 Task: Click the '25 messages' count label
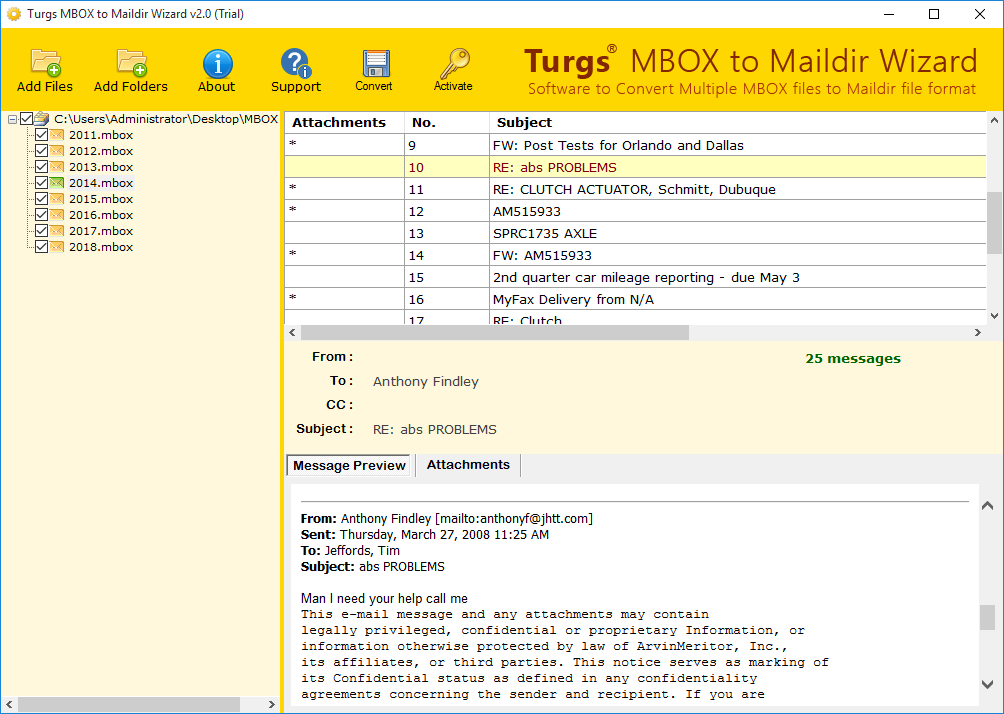(853, 359)
